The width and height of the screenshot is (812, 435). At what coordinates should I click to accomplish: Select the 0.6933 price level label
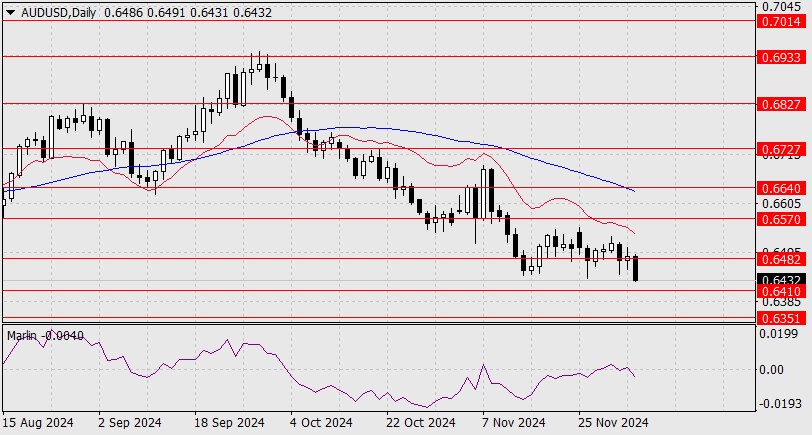tap(781, 57)
